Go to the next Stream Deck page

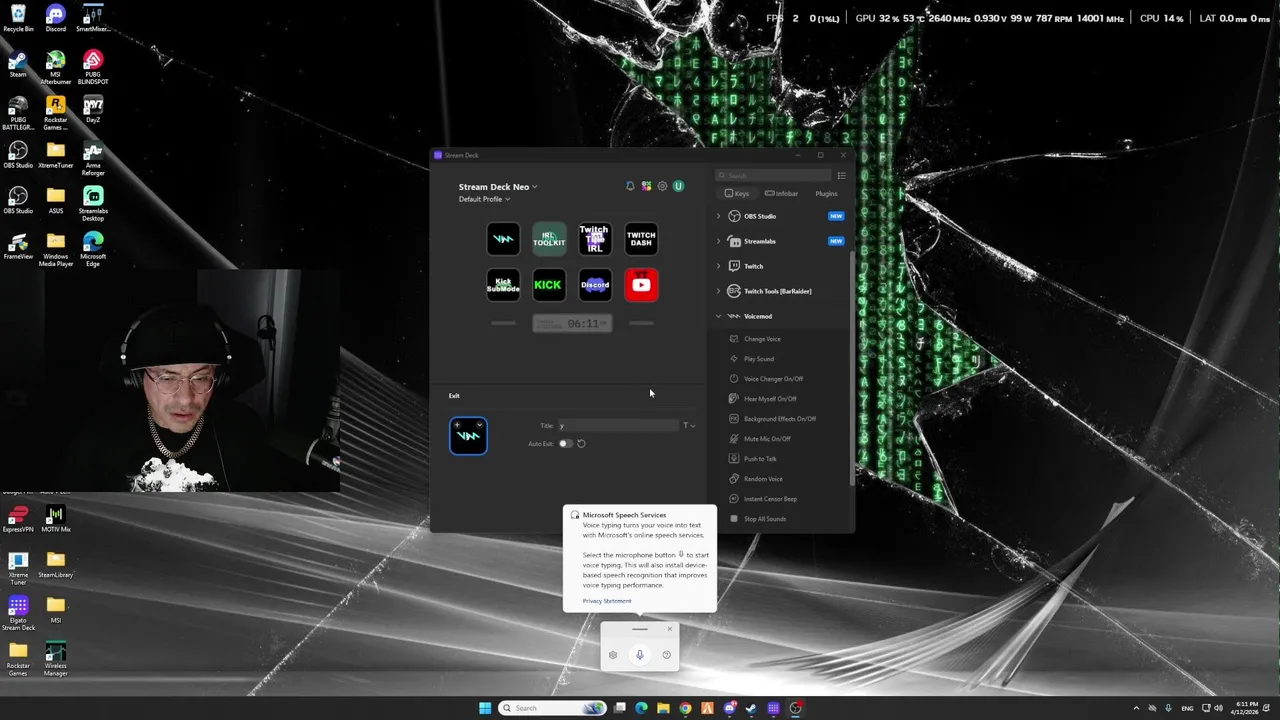[641, 323]
